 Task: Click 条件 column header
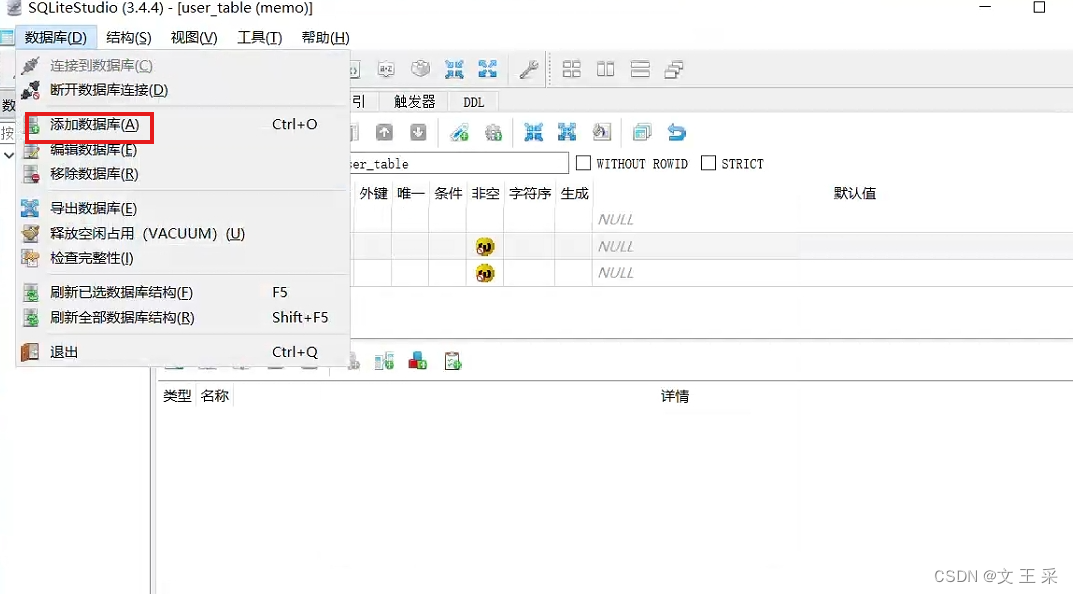[x=448, y=194]
